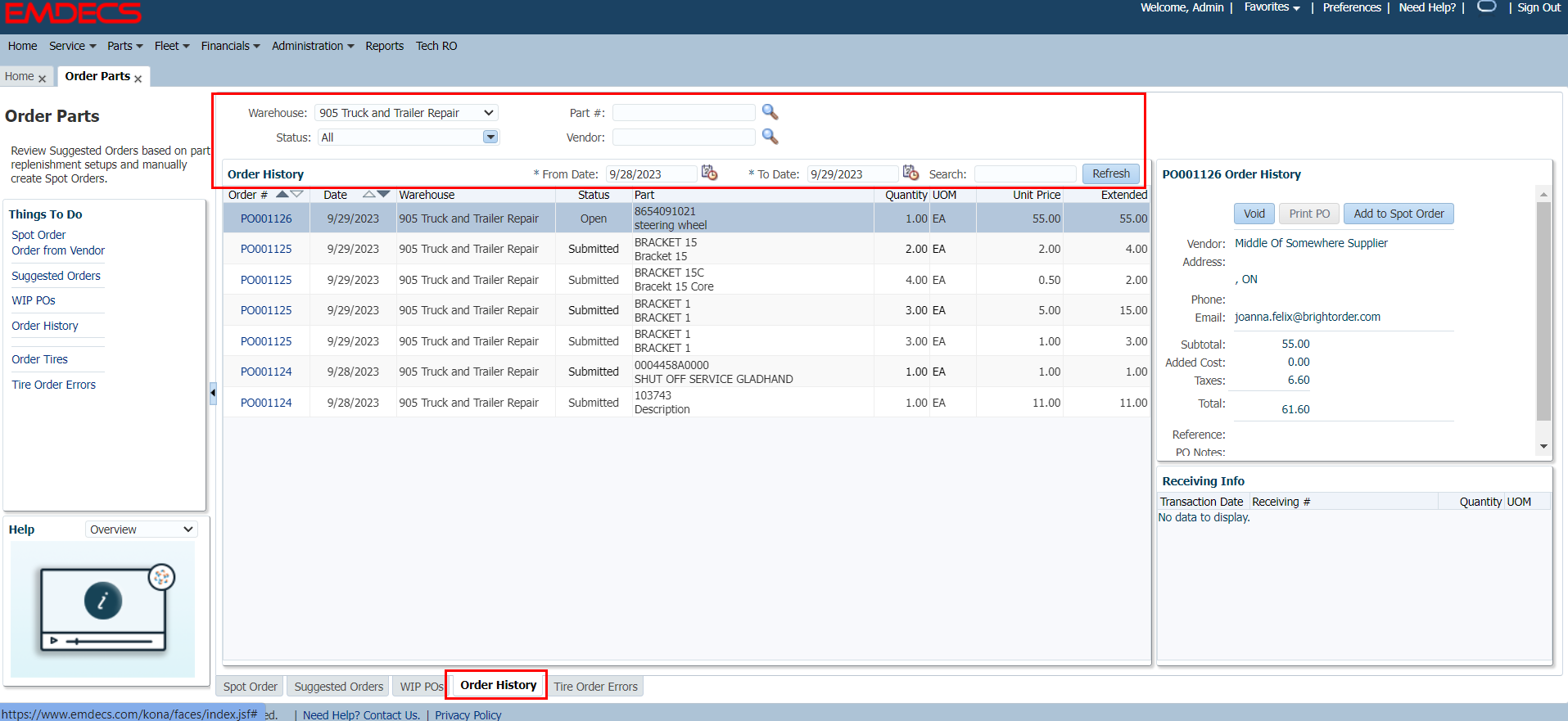
Task: Open the Tech RO menu item
Action: (x=436, y=46)
